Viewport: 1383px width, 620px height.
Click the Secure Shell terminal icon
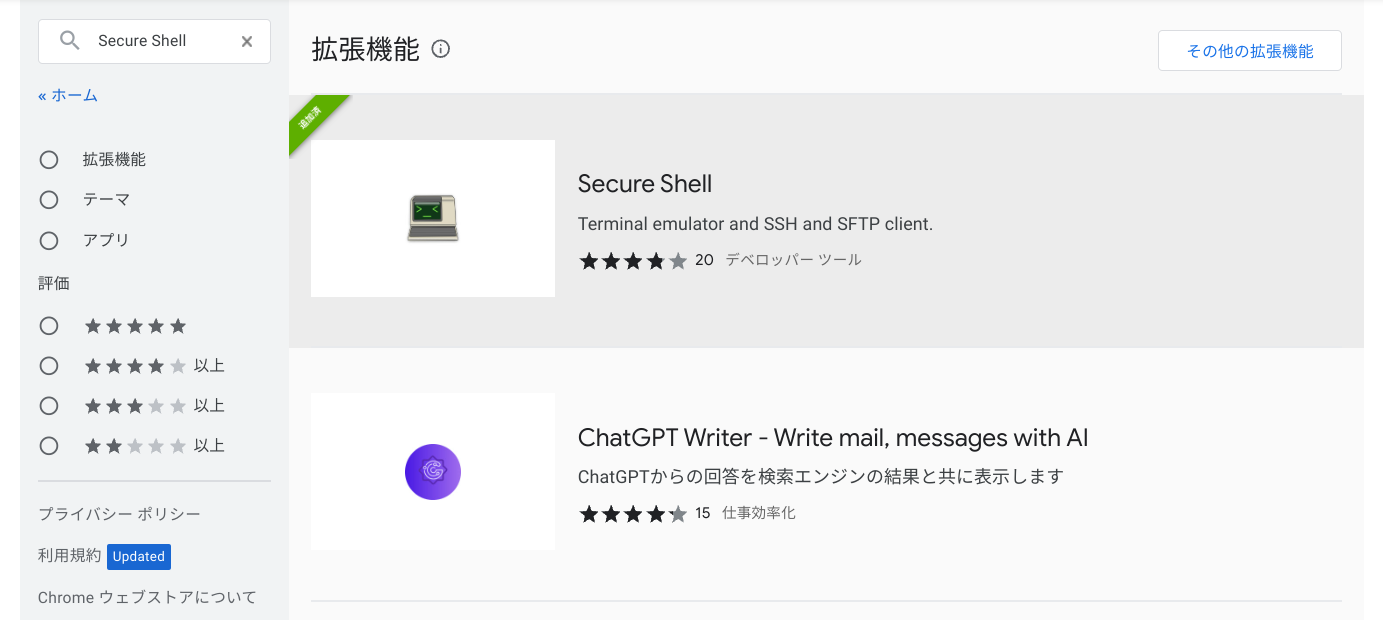point(432,217)
